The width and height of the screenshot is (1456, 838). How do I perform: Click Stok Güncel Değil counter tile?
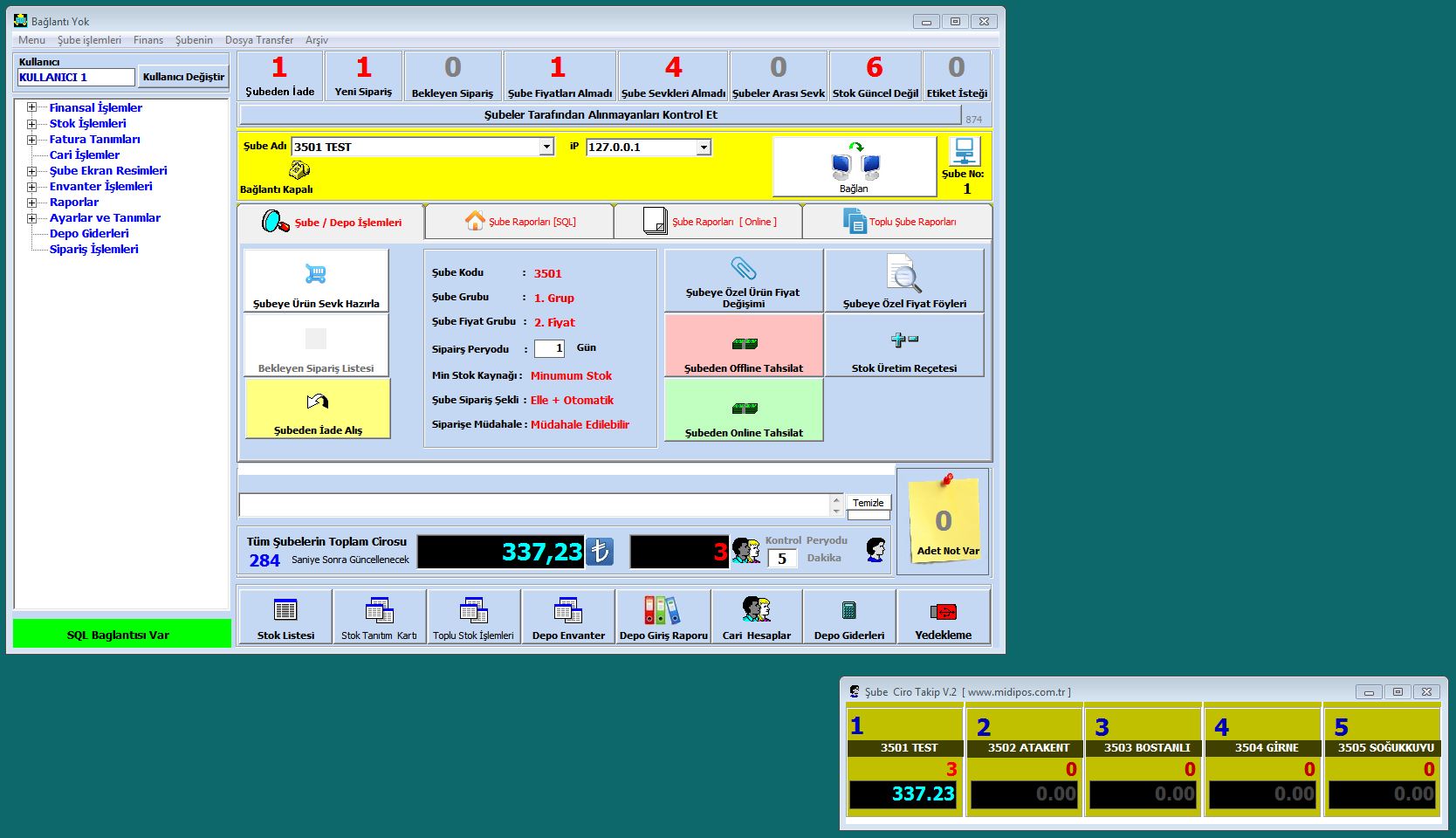click(875, 76)
